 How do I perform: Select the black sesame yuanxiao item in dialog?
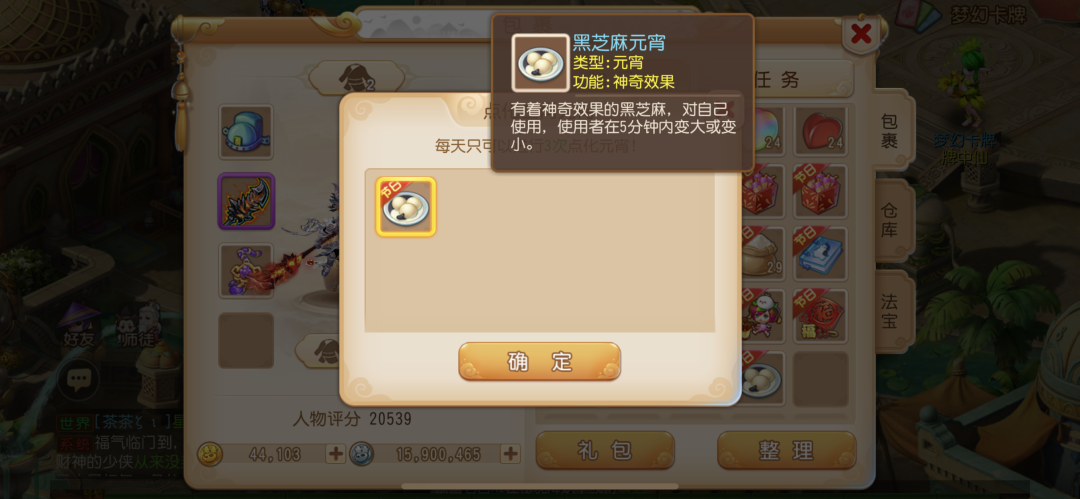tap(406, 207)
